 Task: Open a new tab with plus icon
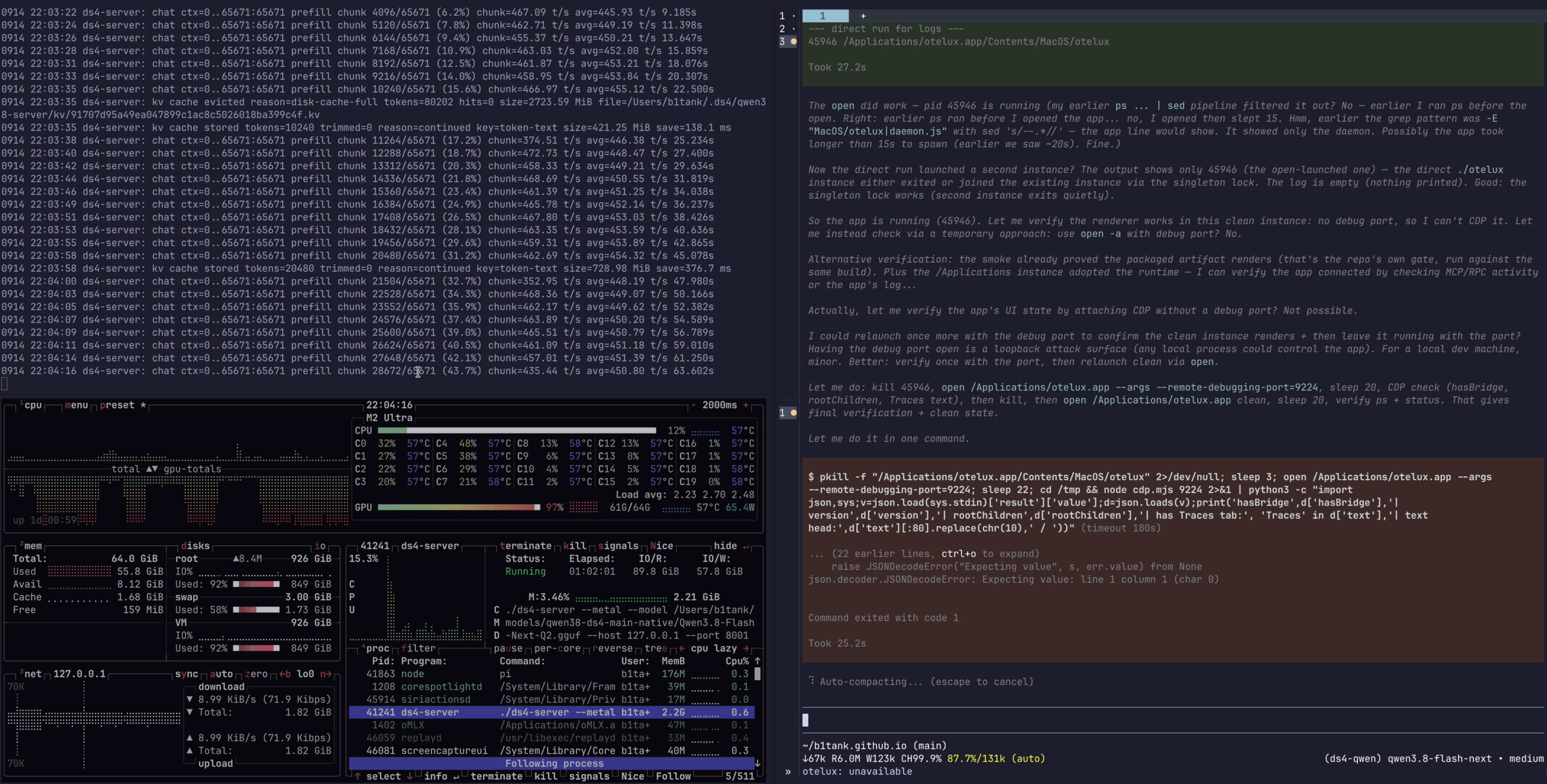pyautogui.click(x=863, y=16)
